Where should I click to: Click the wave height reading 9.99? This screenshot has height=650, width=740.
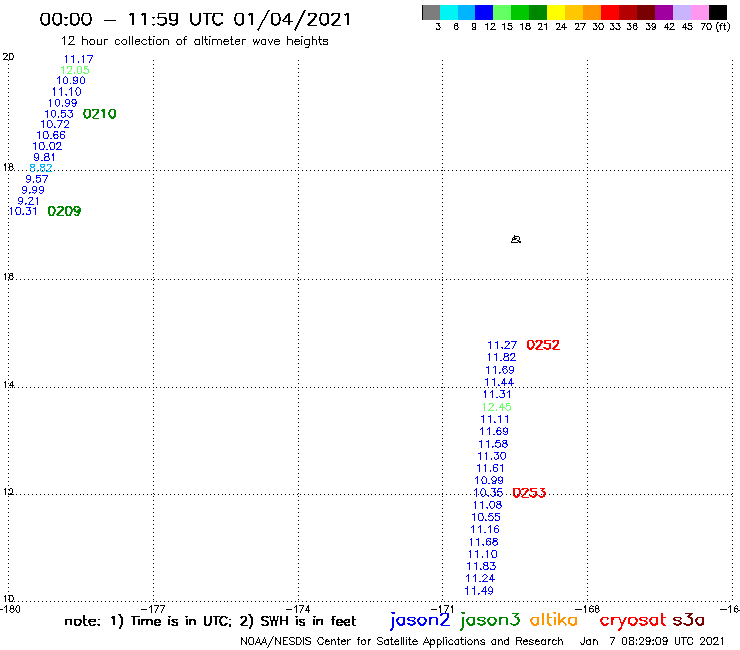(x=33, y=190)
